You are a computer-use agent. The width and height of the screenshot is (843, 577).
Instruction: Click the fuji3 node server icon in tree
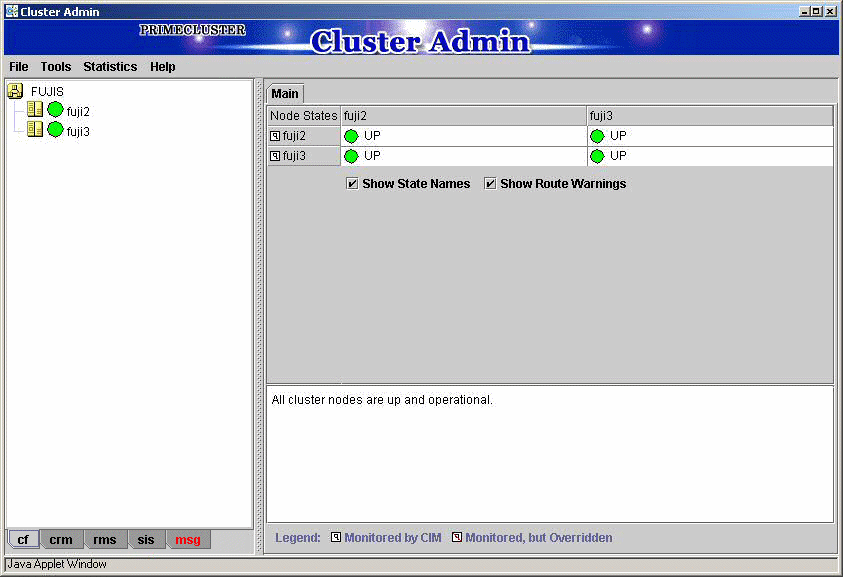point(35,129)
